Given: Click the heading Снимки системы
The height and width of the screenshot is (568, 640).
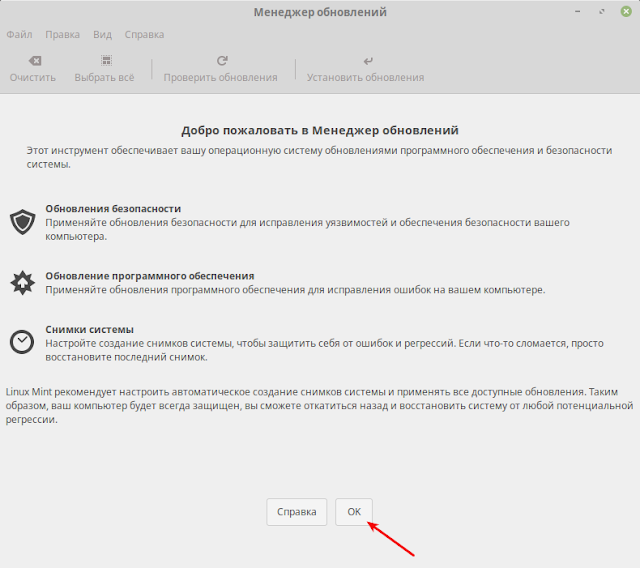Looking at the screenshot, I should point(89,329).
